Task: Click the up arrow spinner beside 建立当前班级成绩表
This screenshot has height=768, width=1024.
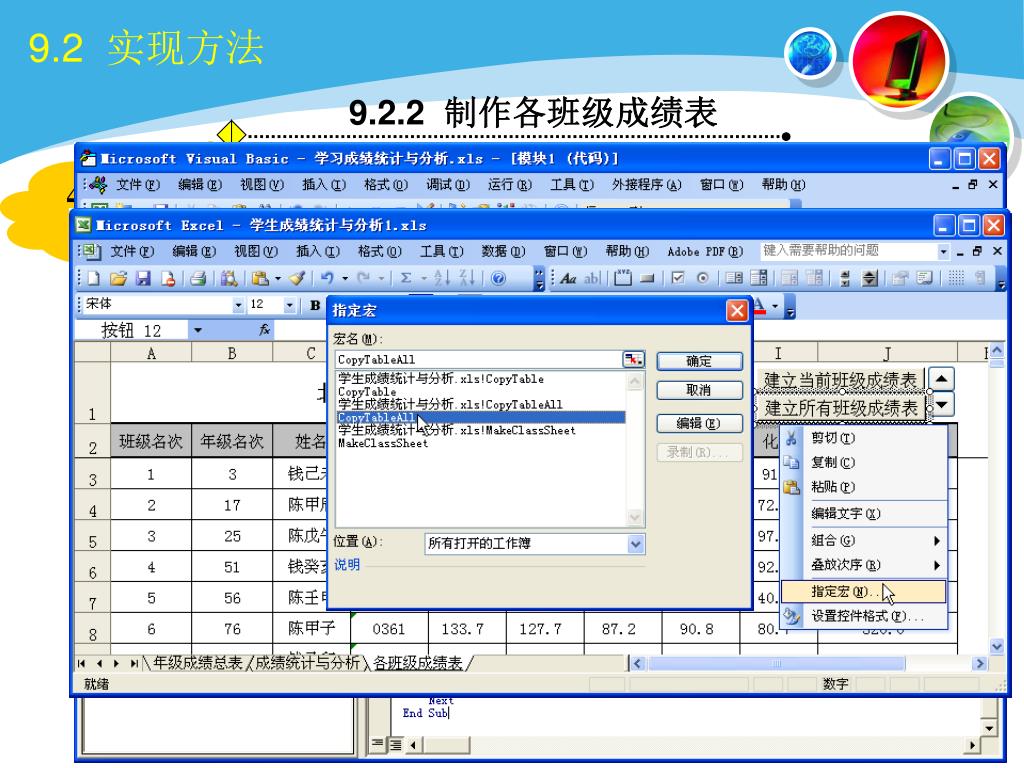Action: [942, 379]
